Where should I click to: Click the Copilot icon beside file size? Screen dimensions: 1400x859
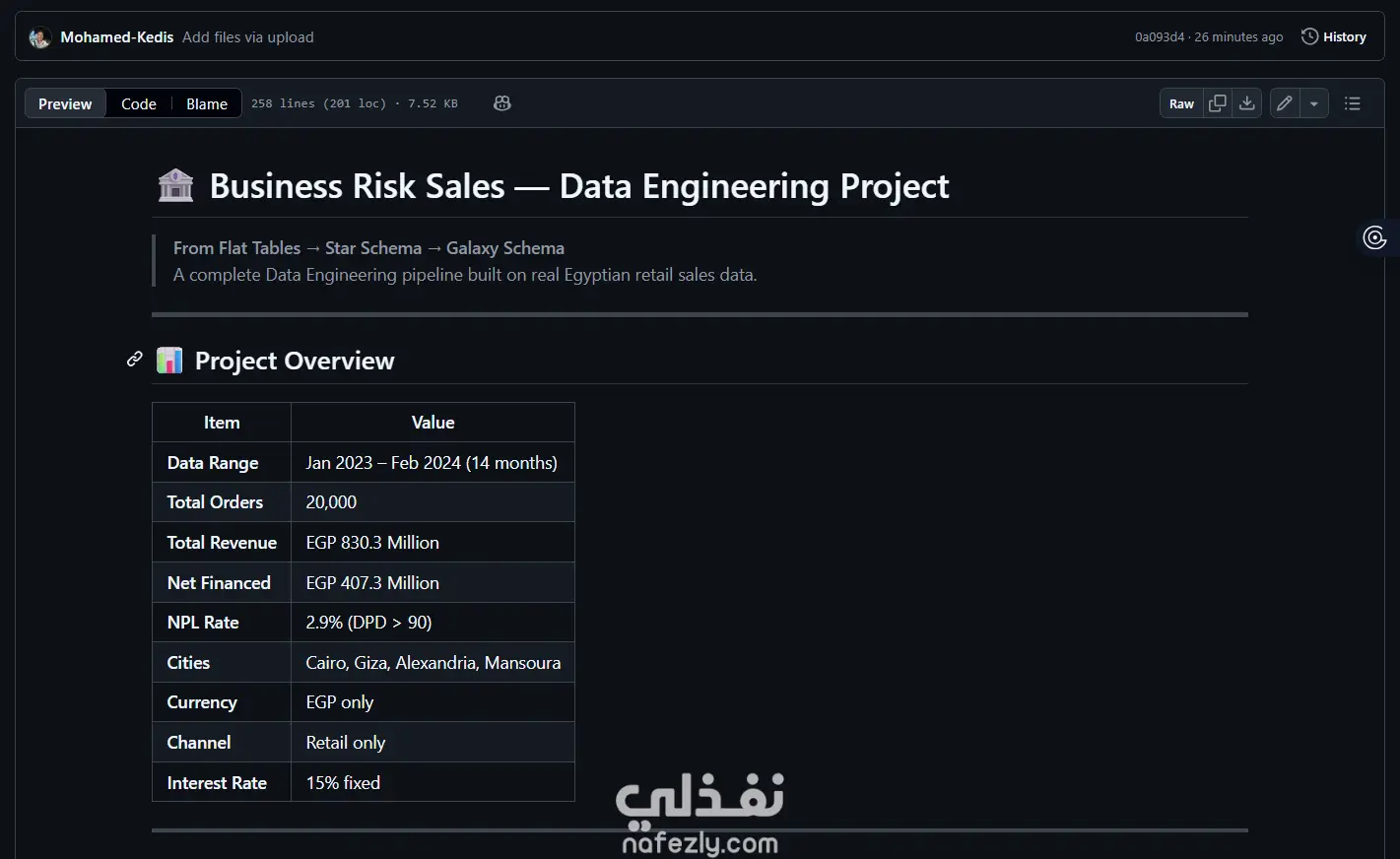click(502, 103)
